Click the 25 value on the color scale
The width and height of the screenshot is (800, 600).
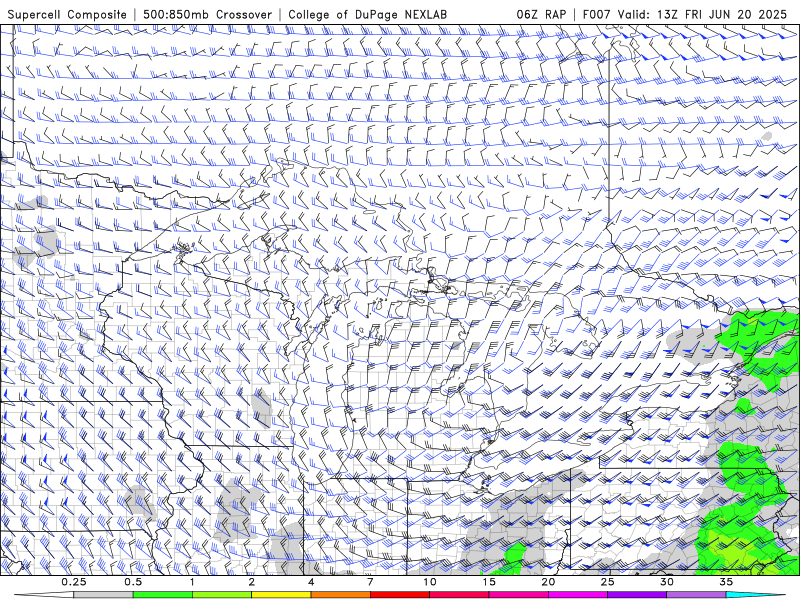pyautogui.click(x=607, y=582)
